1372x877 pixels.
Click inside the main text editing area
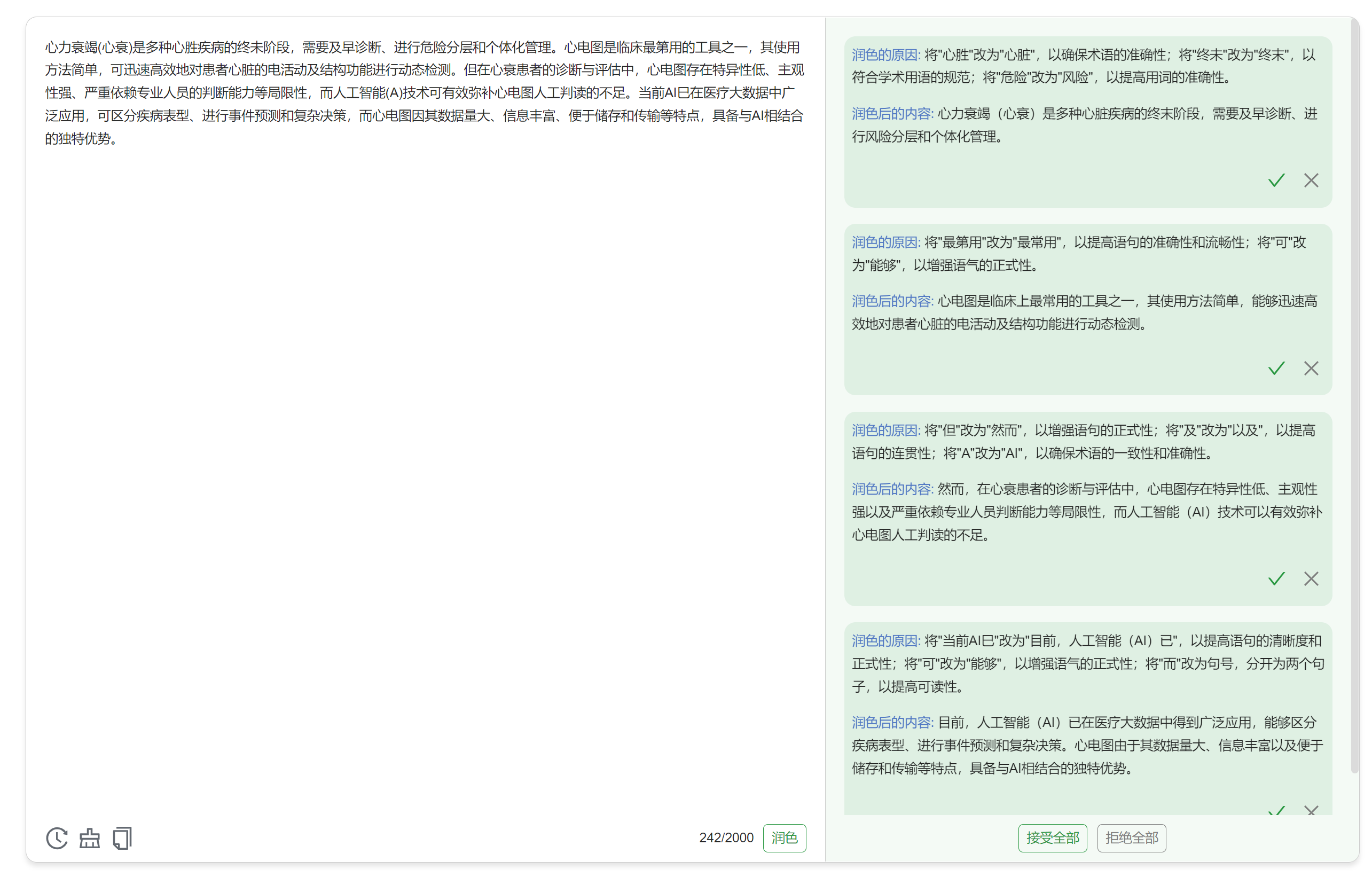click(425, 422)
